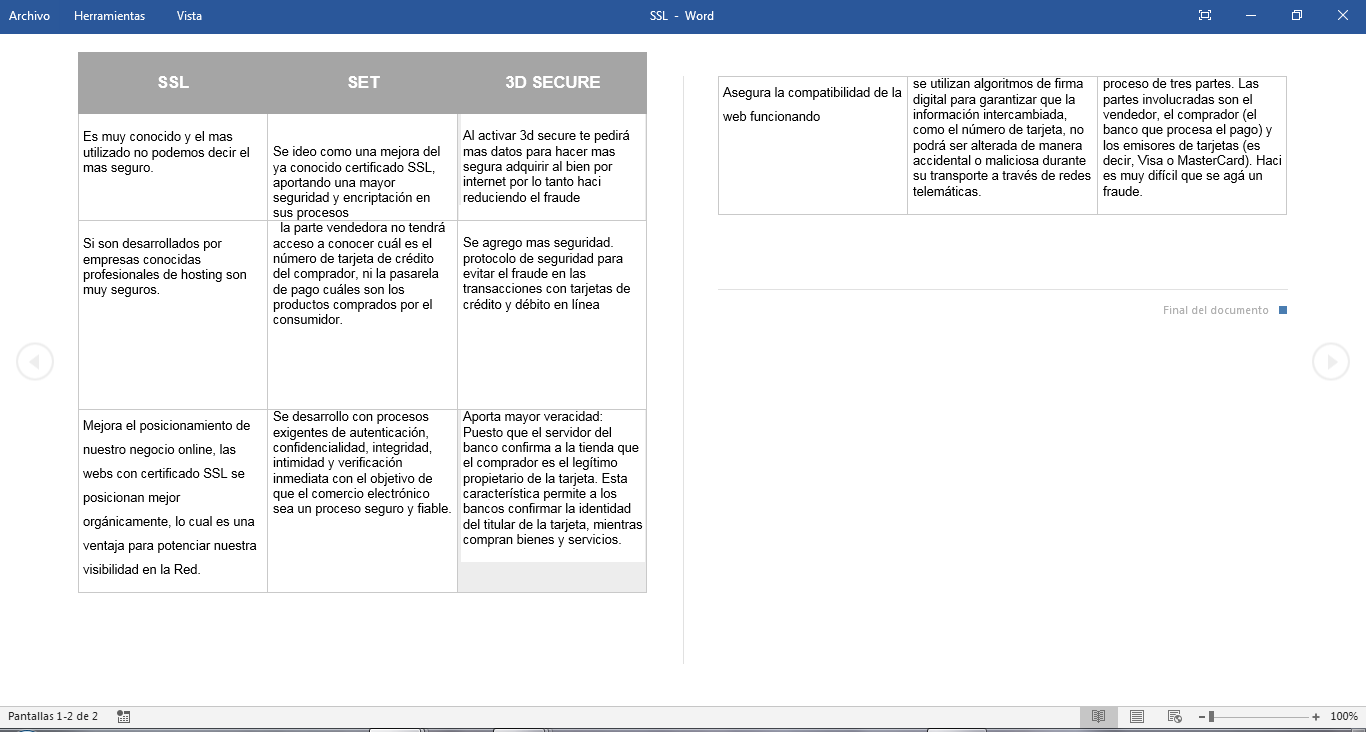Switch to Read Mode view icon
The width and height of the screenshot is (1366, 732).
coord(1099,716)
